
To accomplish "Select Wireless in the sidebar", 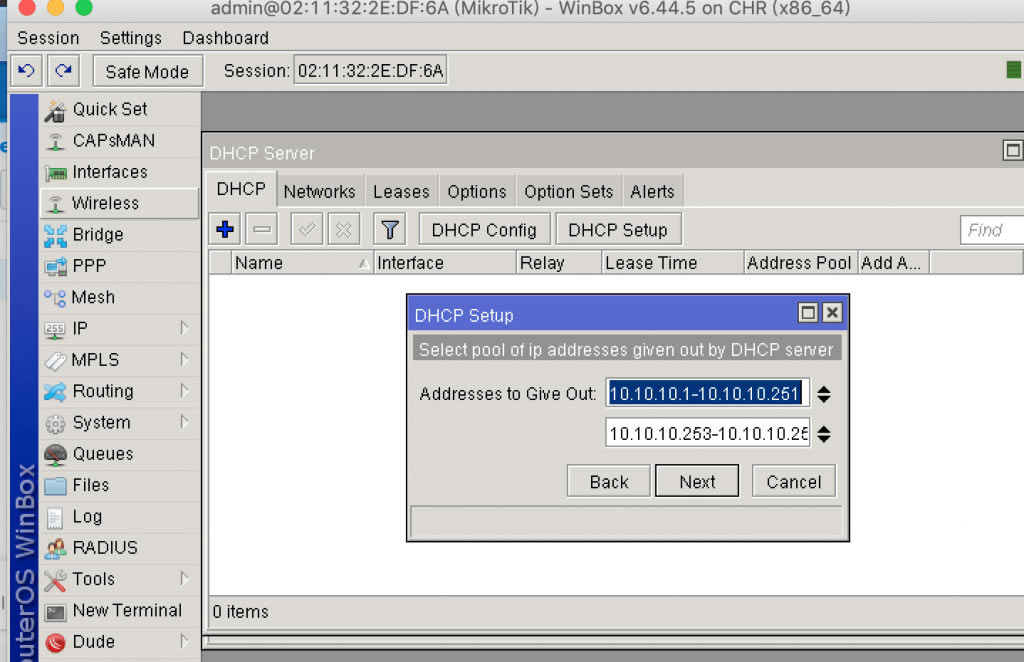I will click(x=120, y=204).
